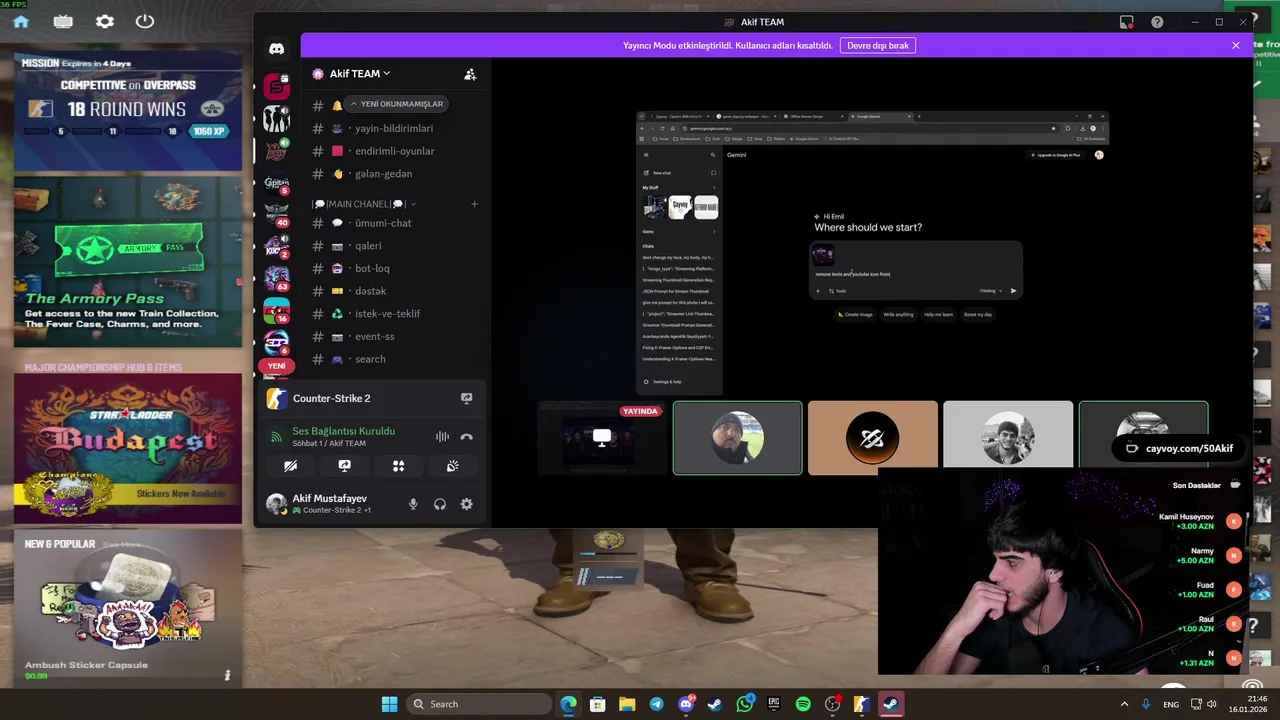Show hidden icons tray chevron
This screenshot has height=720, width=1280.
[x=1124, y=704]
